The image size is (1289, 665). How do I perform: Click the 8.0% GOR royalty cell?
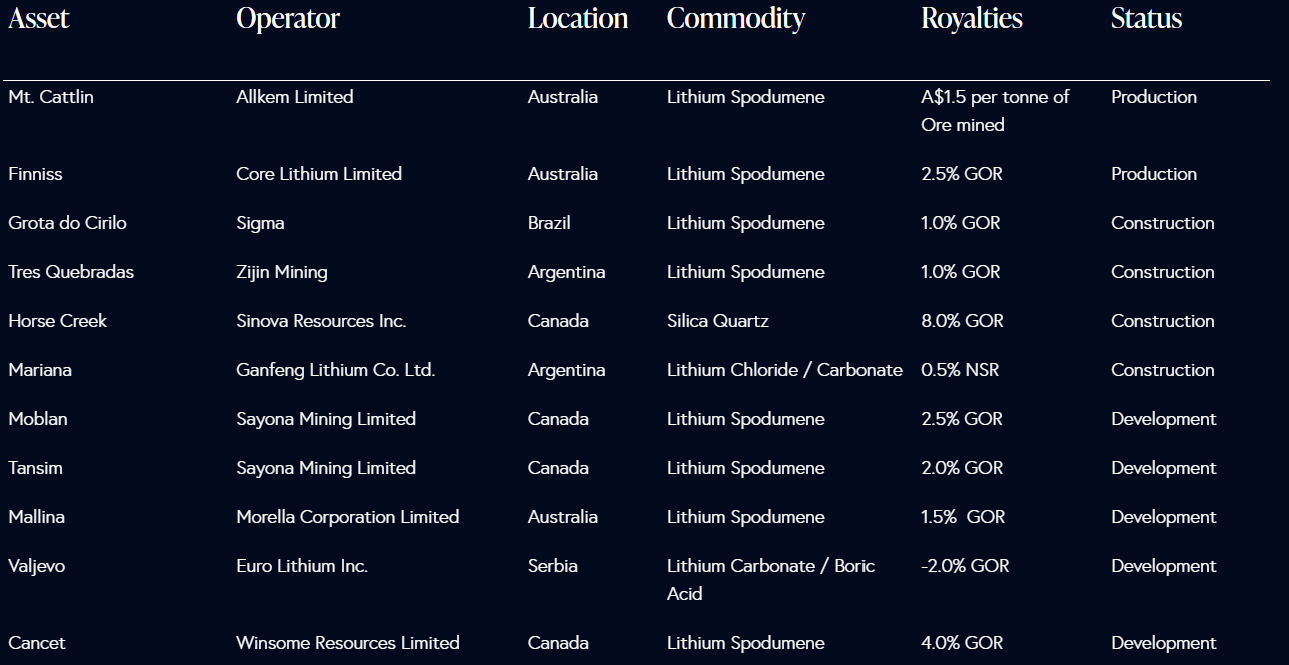(x=962, y=321)
